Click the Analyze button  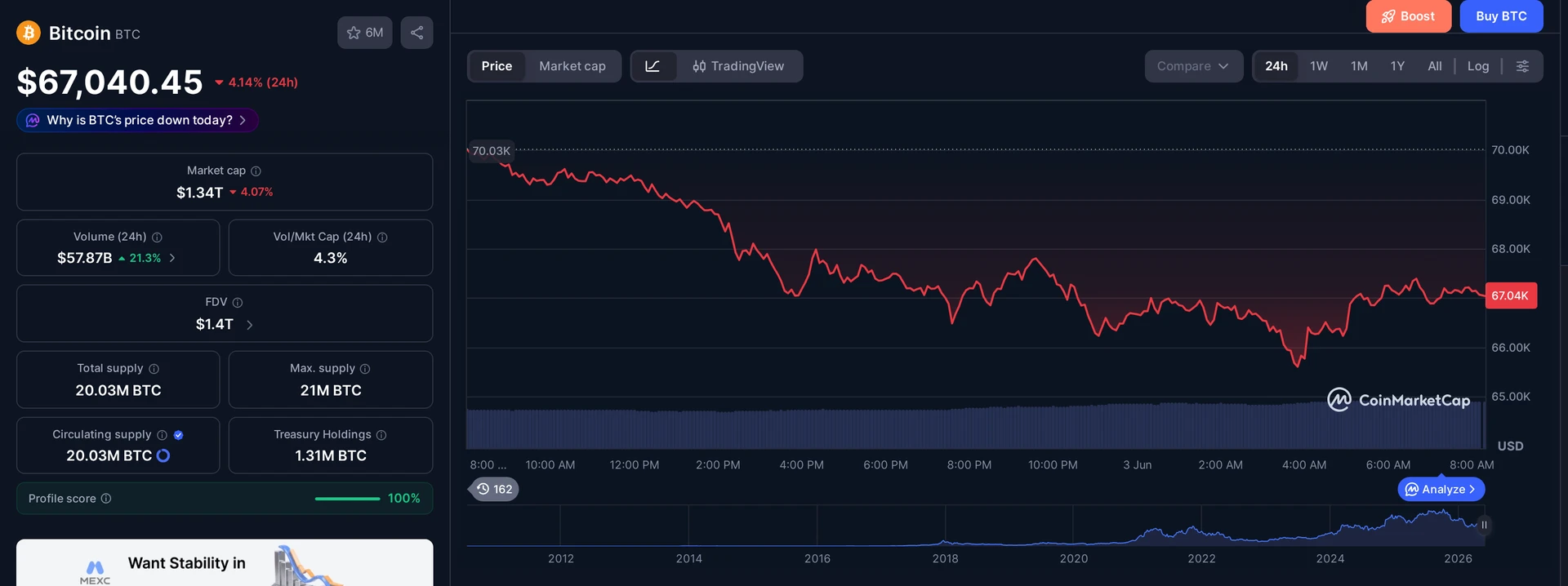[1441, 489]
